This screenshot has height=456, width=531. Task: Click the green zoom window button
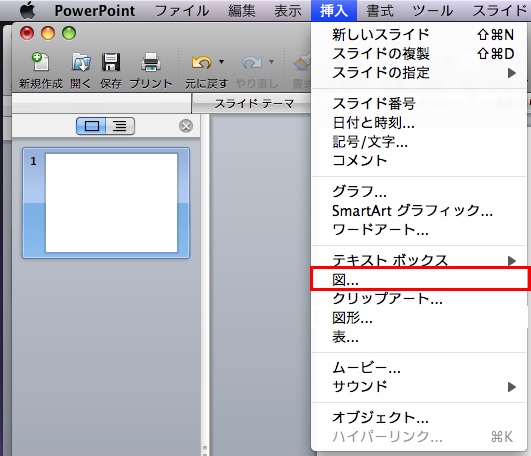(69, 33)
